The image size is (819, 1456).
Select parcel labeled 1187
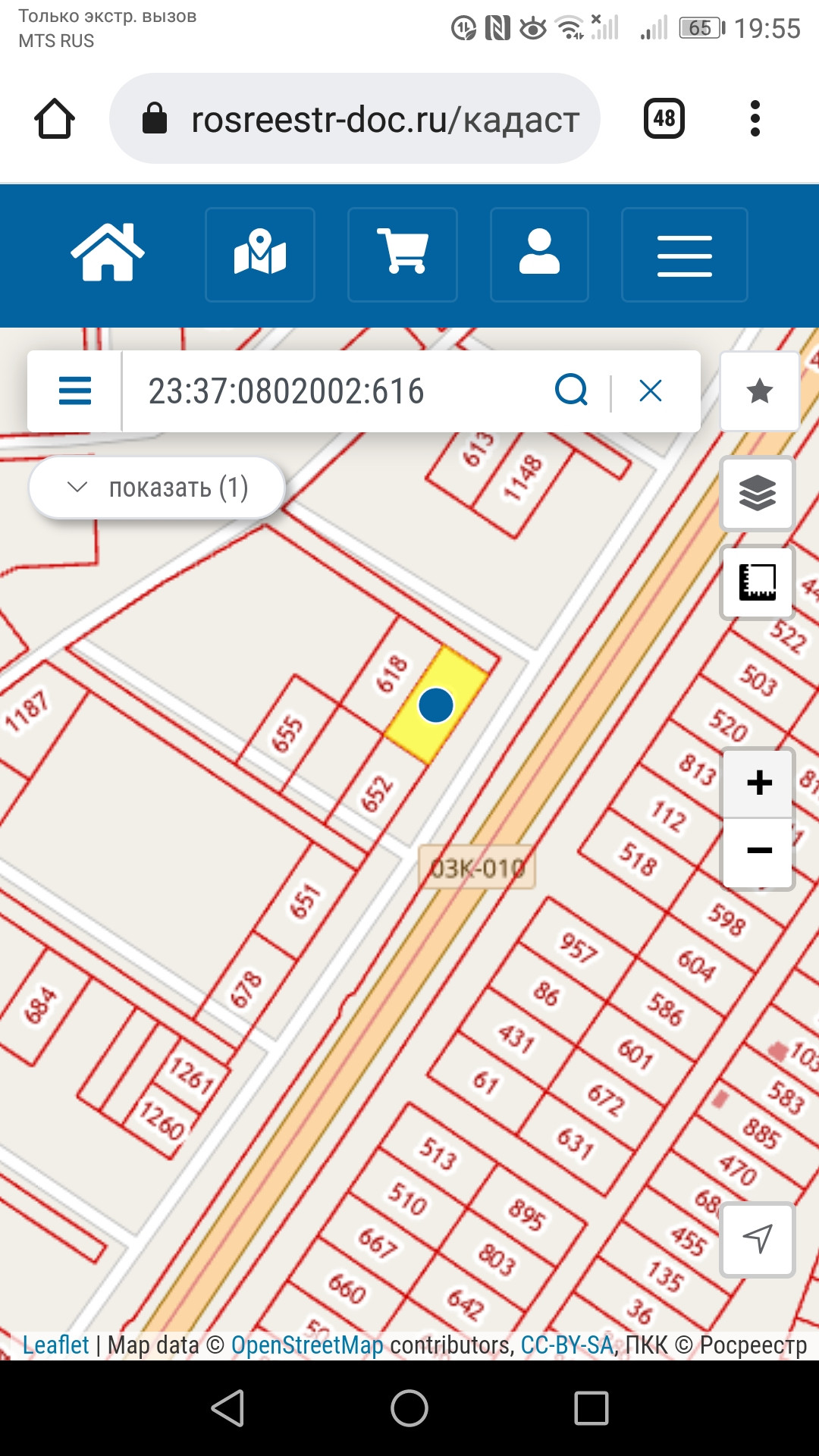[x=27, y=711]
